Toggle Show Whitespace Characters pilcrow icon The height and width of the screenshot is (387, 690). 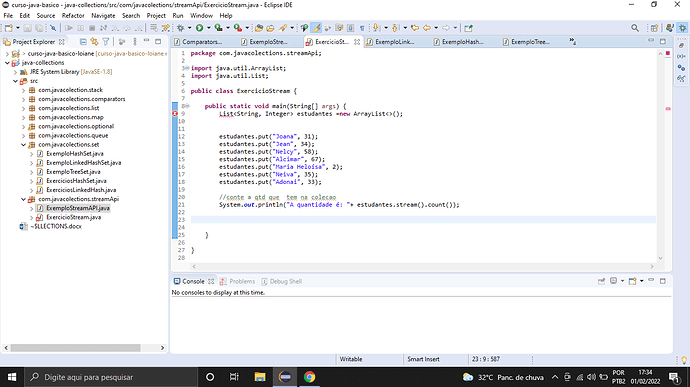click(x=362, y=28)
